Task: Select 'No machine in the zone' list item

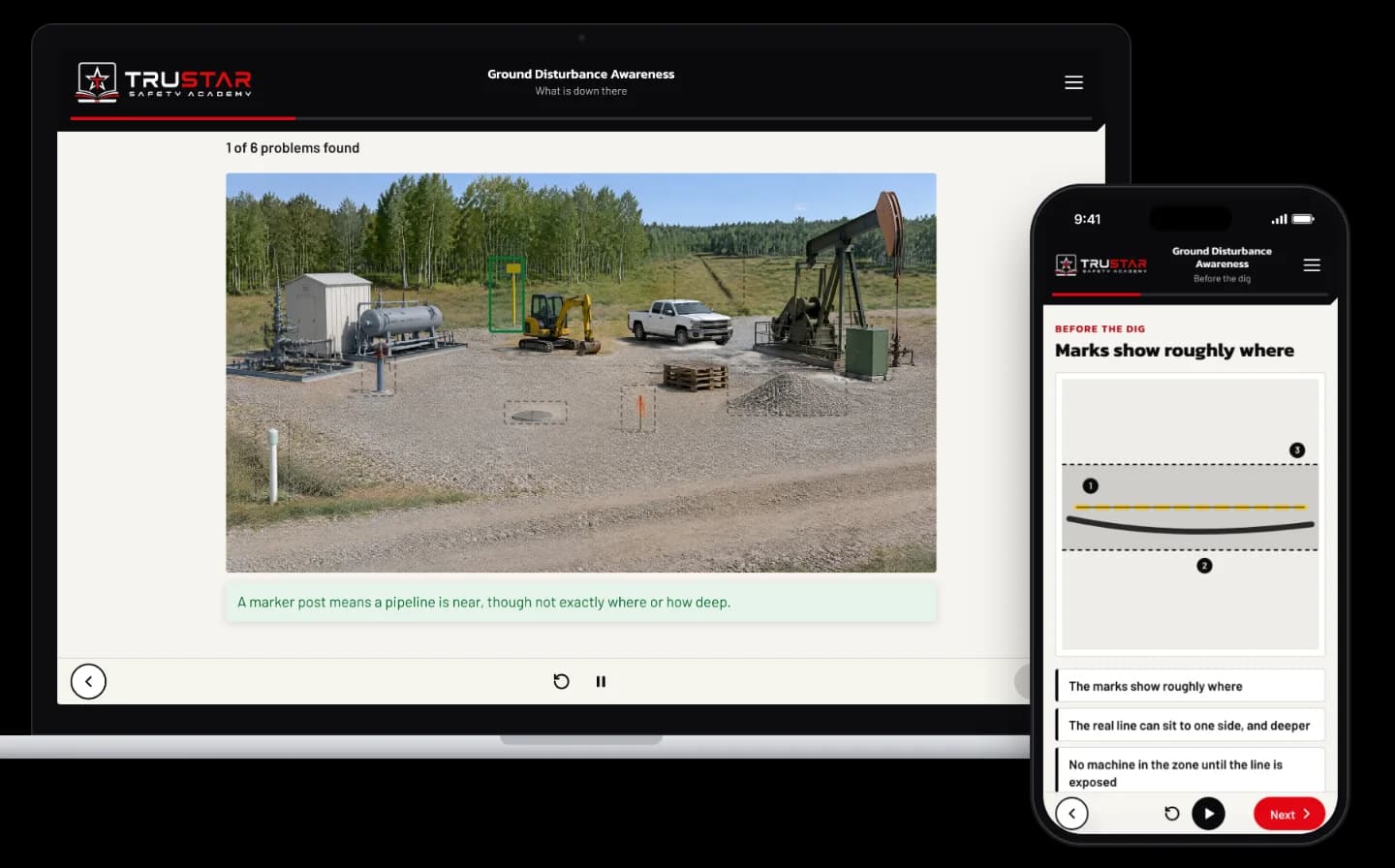Action: pos(1191,772)
